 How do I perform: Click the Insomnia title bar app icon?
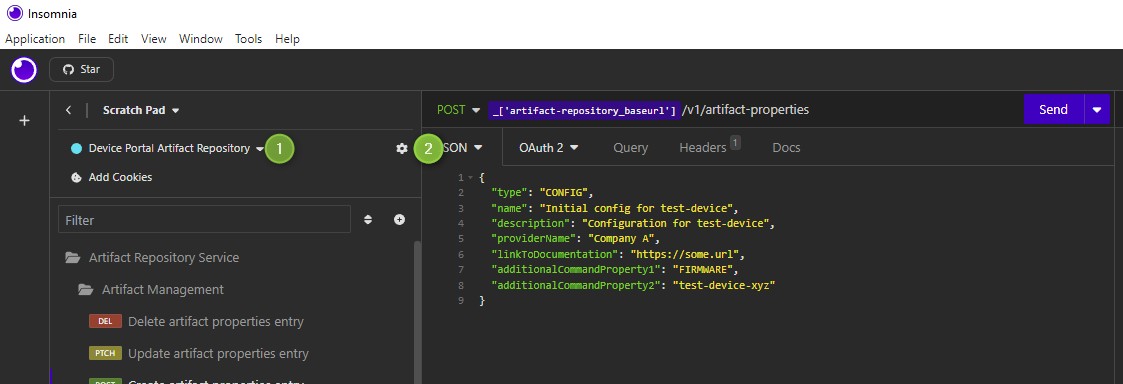click(14, 14)
